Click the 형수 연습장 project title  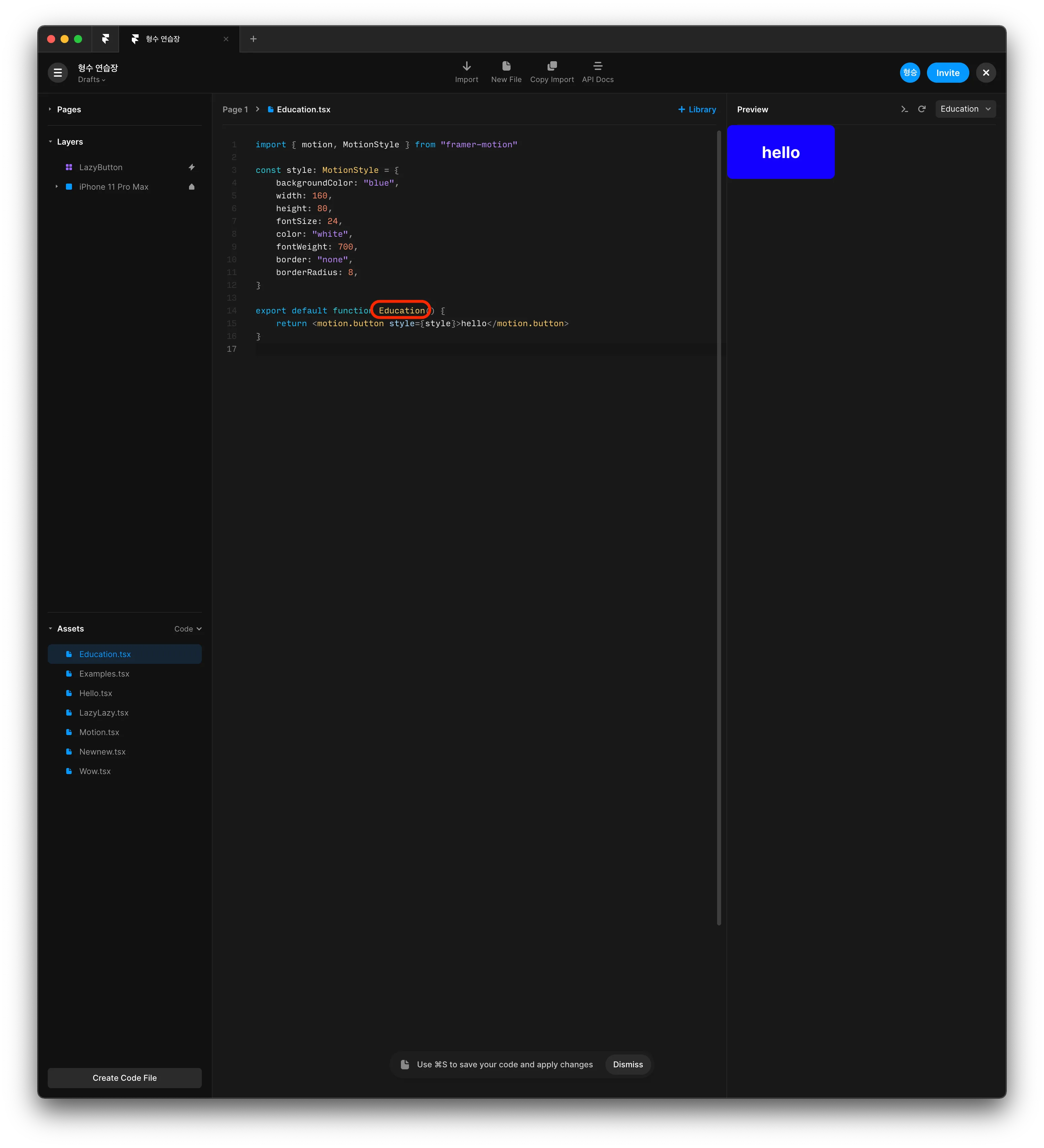(x=98, y=68)
